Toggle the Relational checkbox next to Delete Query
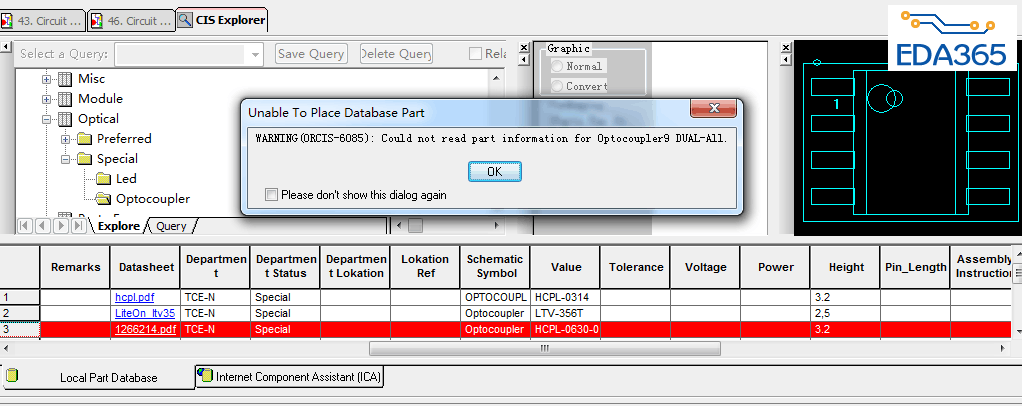Viewport: 1022px width, 406px height. click(x=476, y=54)
